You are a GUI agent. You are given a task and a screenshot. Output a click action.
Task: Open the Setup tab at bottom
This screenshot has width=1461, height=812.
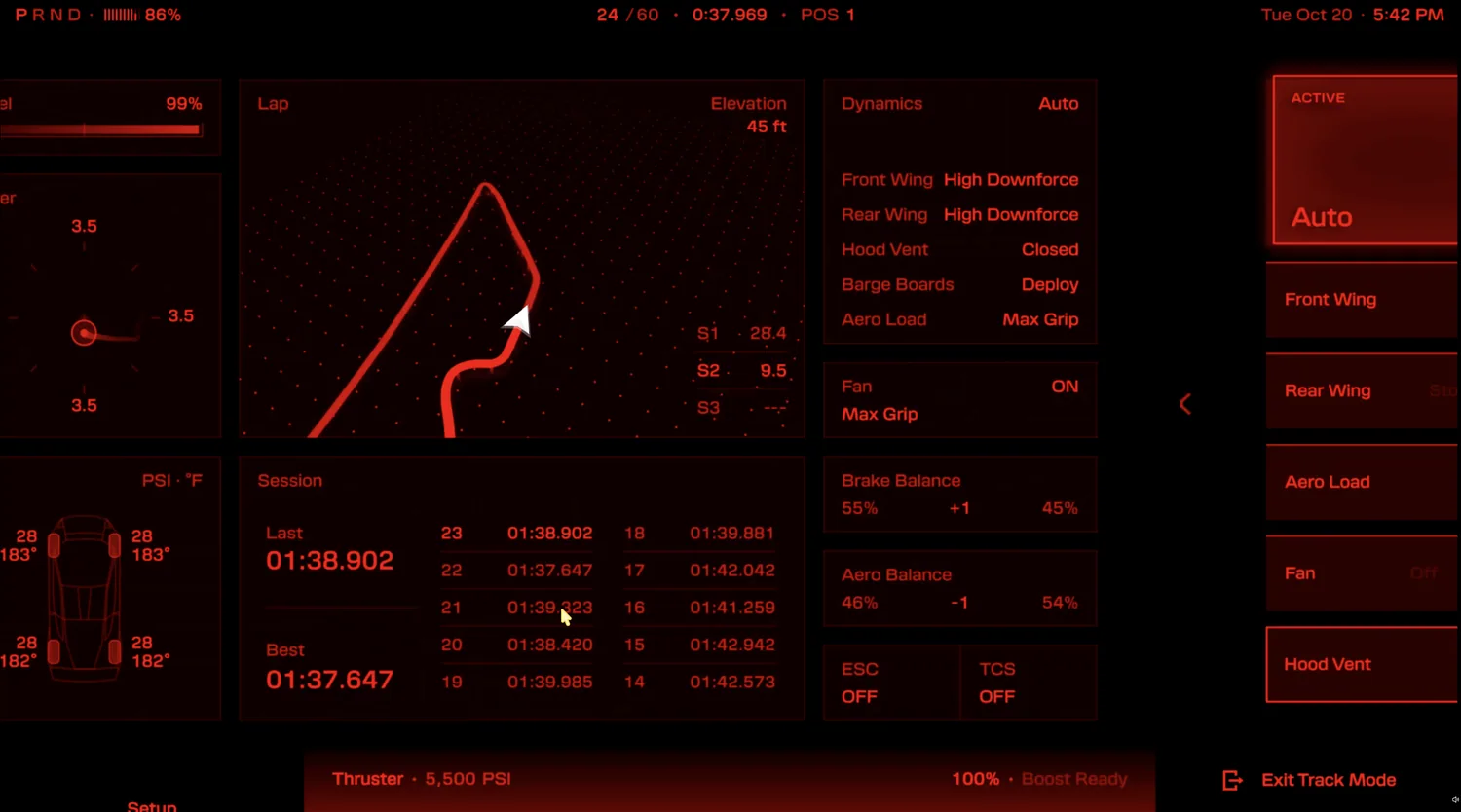[152, 806]
